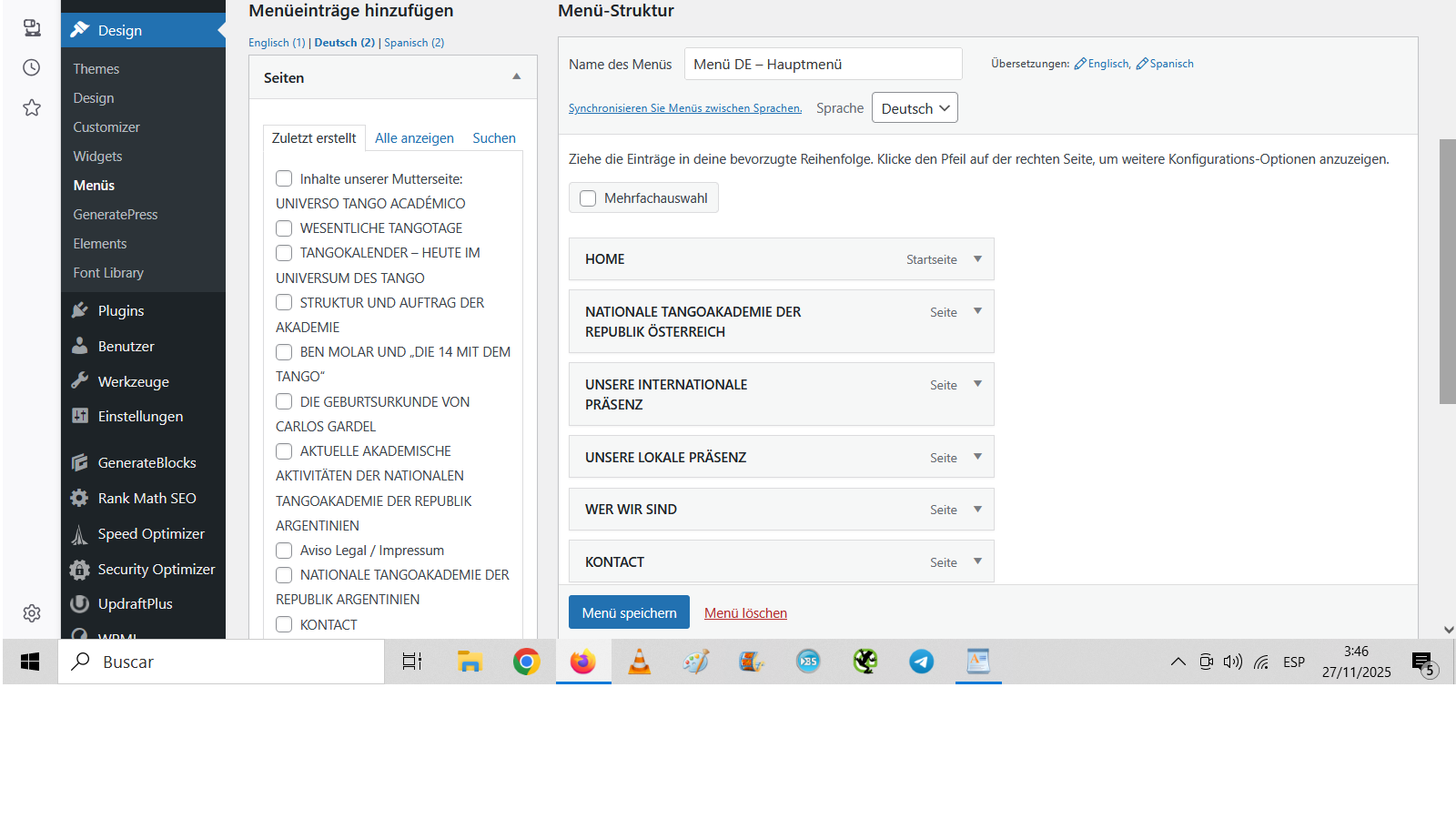Click the Benutzer user icon
This screenshot has width=1456, height=839.
80,346
